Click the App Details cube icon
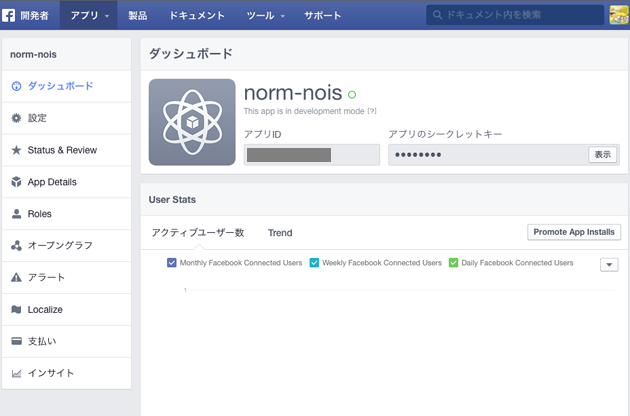 coord(16,182)
